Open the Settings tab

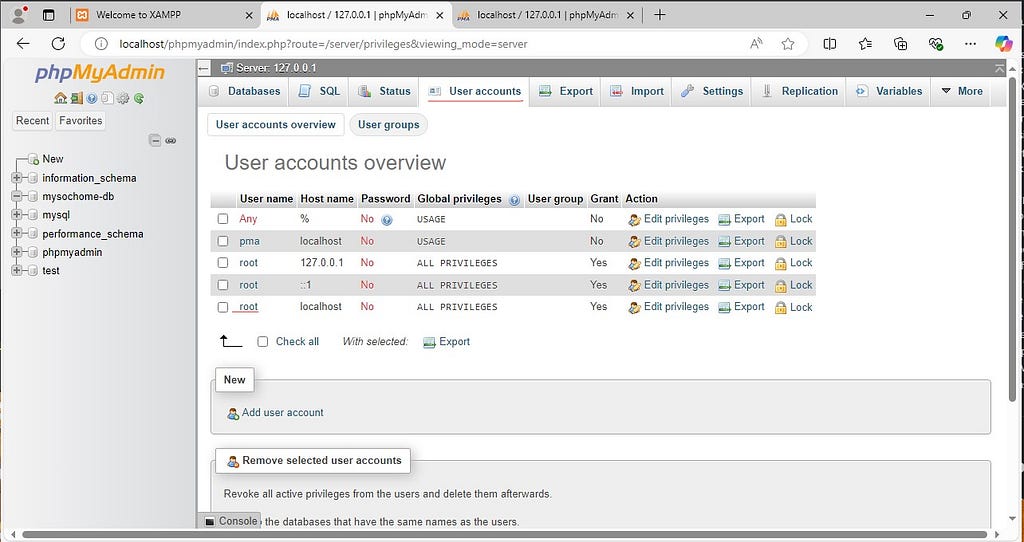pos(711,91)
